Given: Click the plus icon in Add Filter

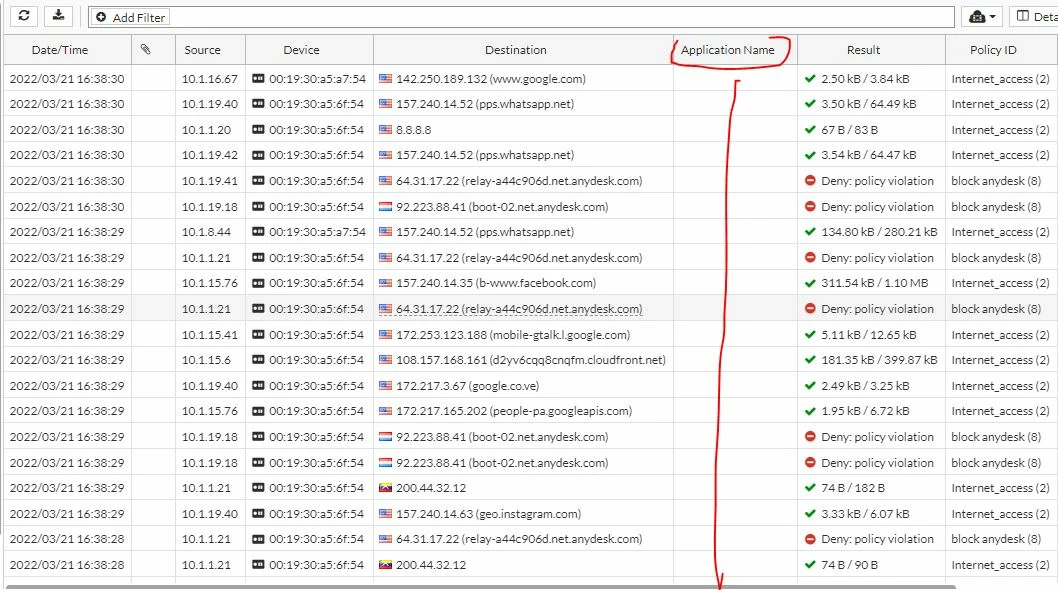Looking at the screenshot, I should 101,17.
